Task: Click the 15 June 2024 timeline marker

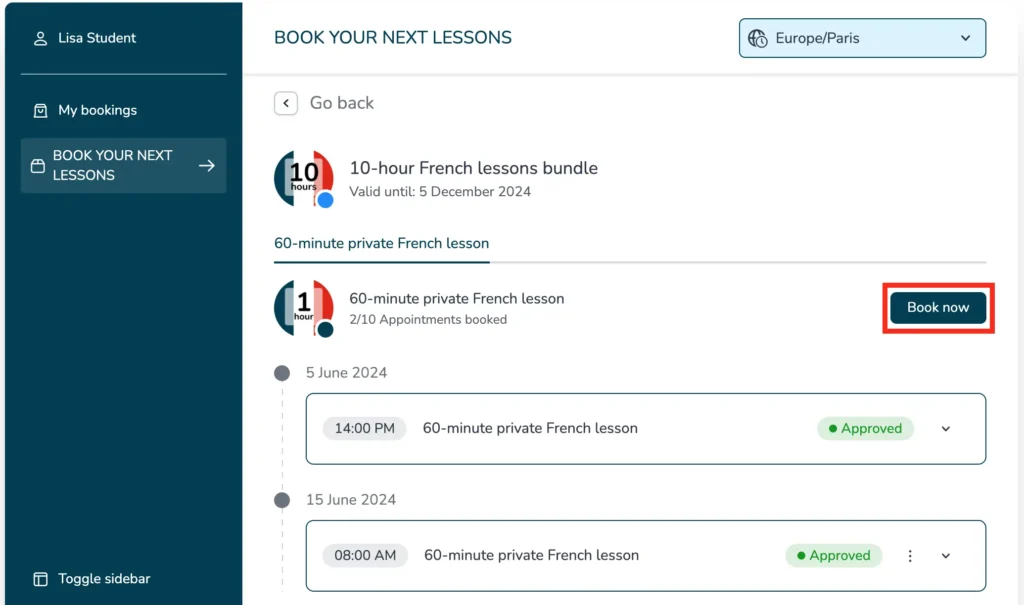Action: coord(282,500)
